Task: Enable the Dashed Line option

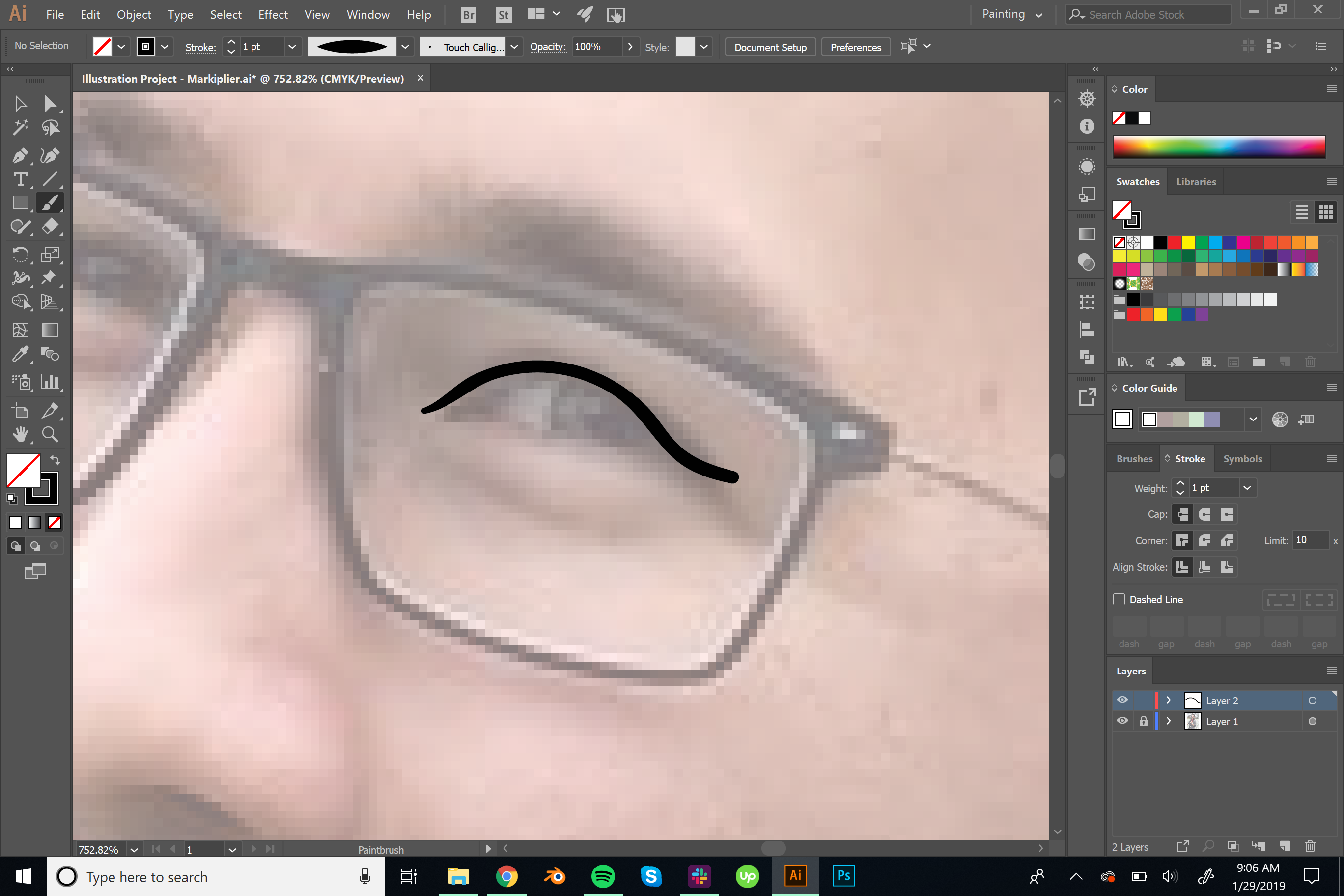Action: (1120, 599)
